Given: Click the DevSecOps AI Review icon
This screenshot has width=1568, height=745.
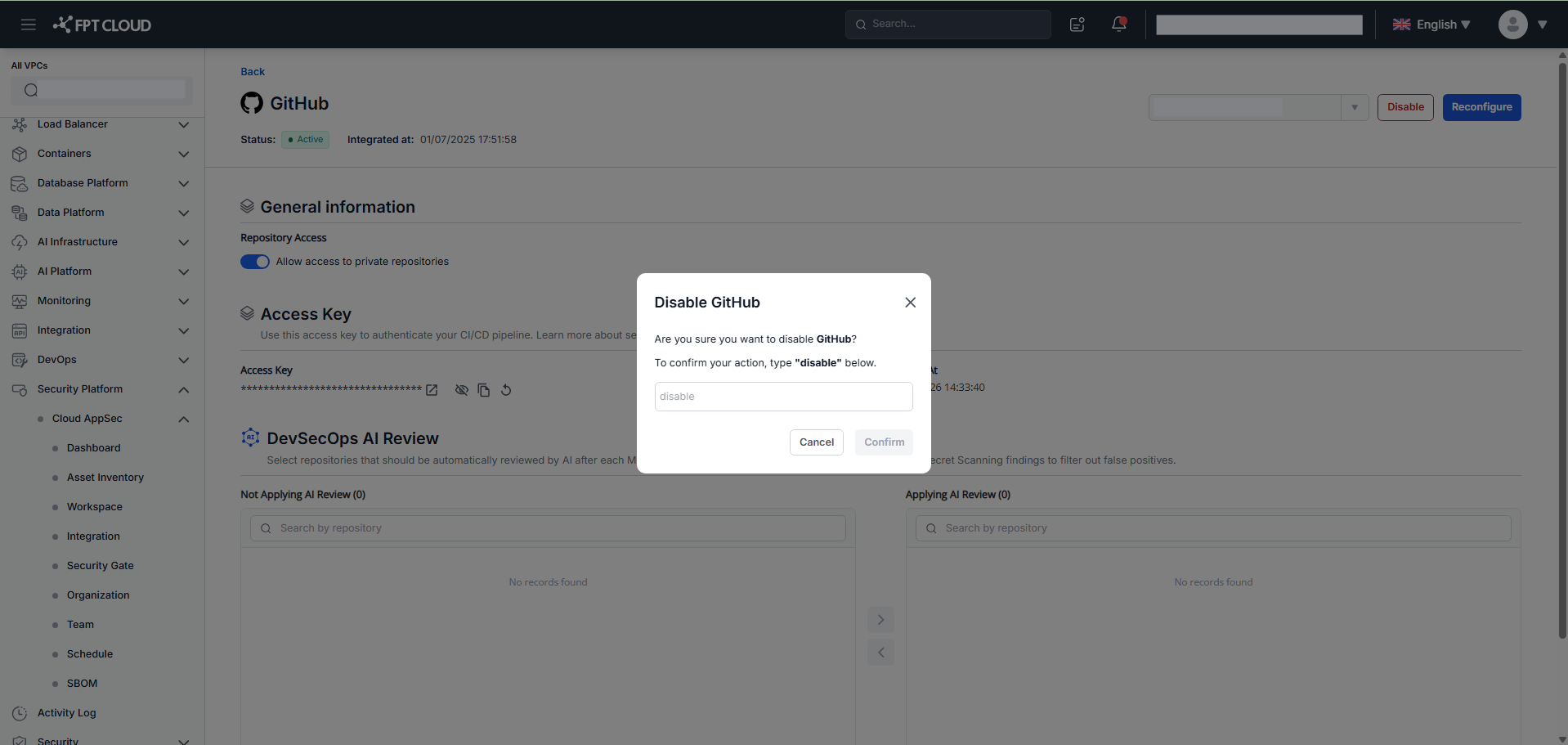Looking at the screenshot, I should tap(250, 438).
